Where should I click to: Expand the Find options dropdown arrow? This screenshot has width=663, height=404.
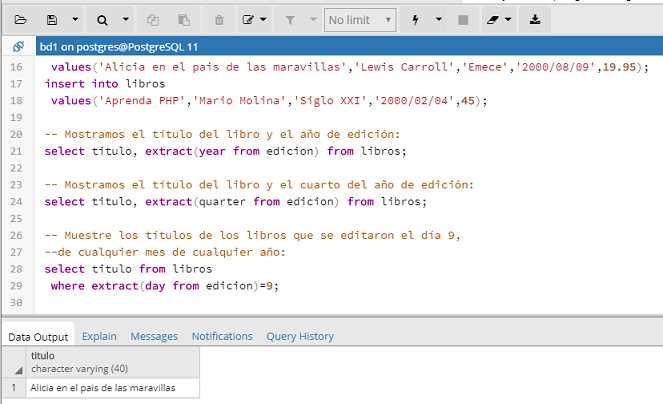coord(125,19)
